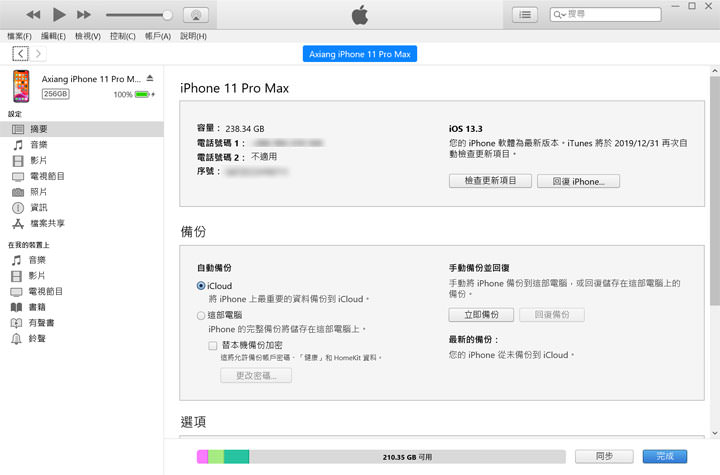
Task: Click the 回復備份 button
Action: 552,315
